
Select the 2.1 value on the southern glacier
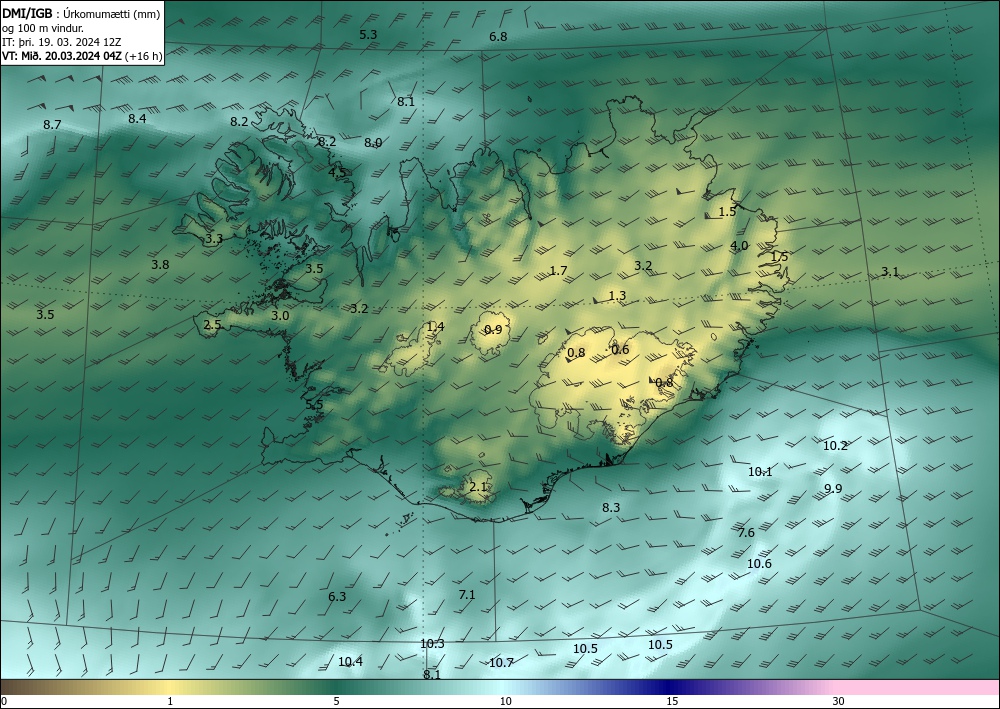(x=478, y=487)
